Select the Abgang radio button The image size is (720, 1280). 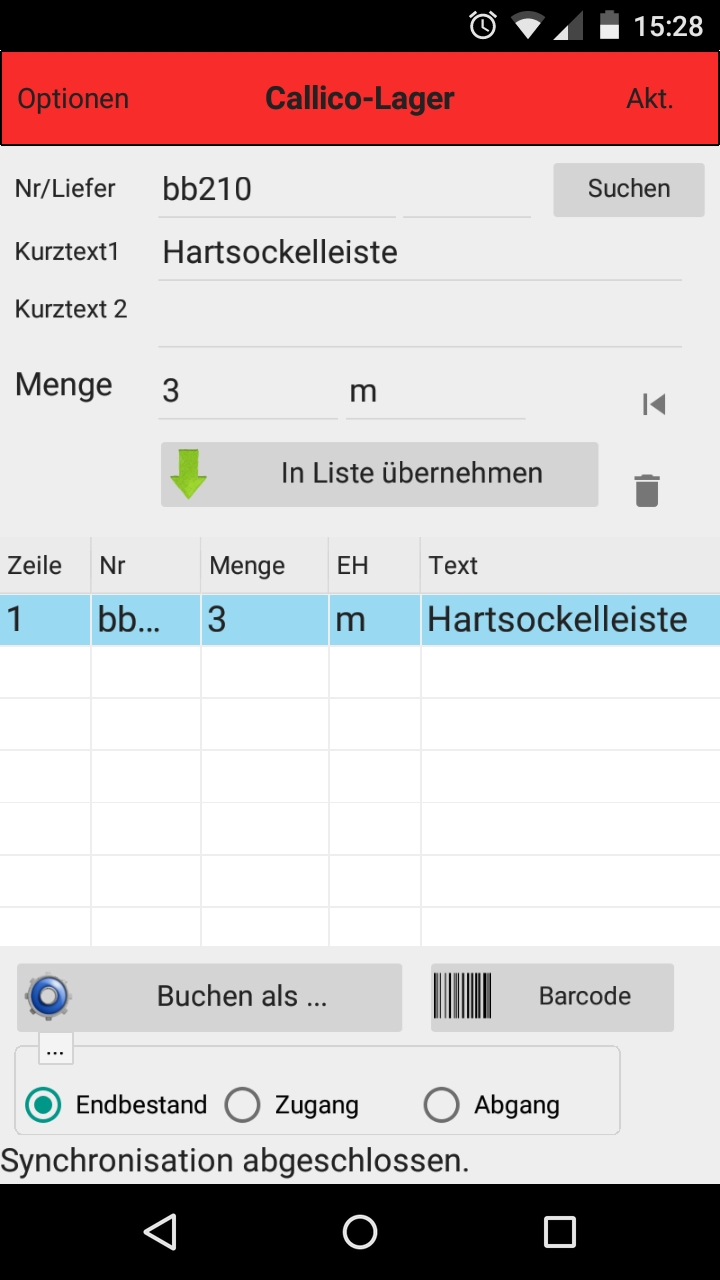[441, 1105]
